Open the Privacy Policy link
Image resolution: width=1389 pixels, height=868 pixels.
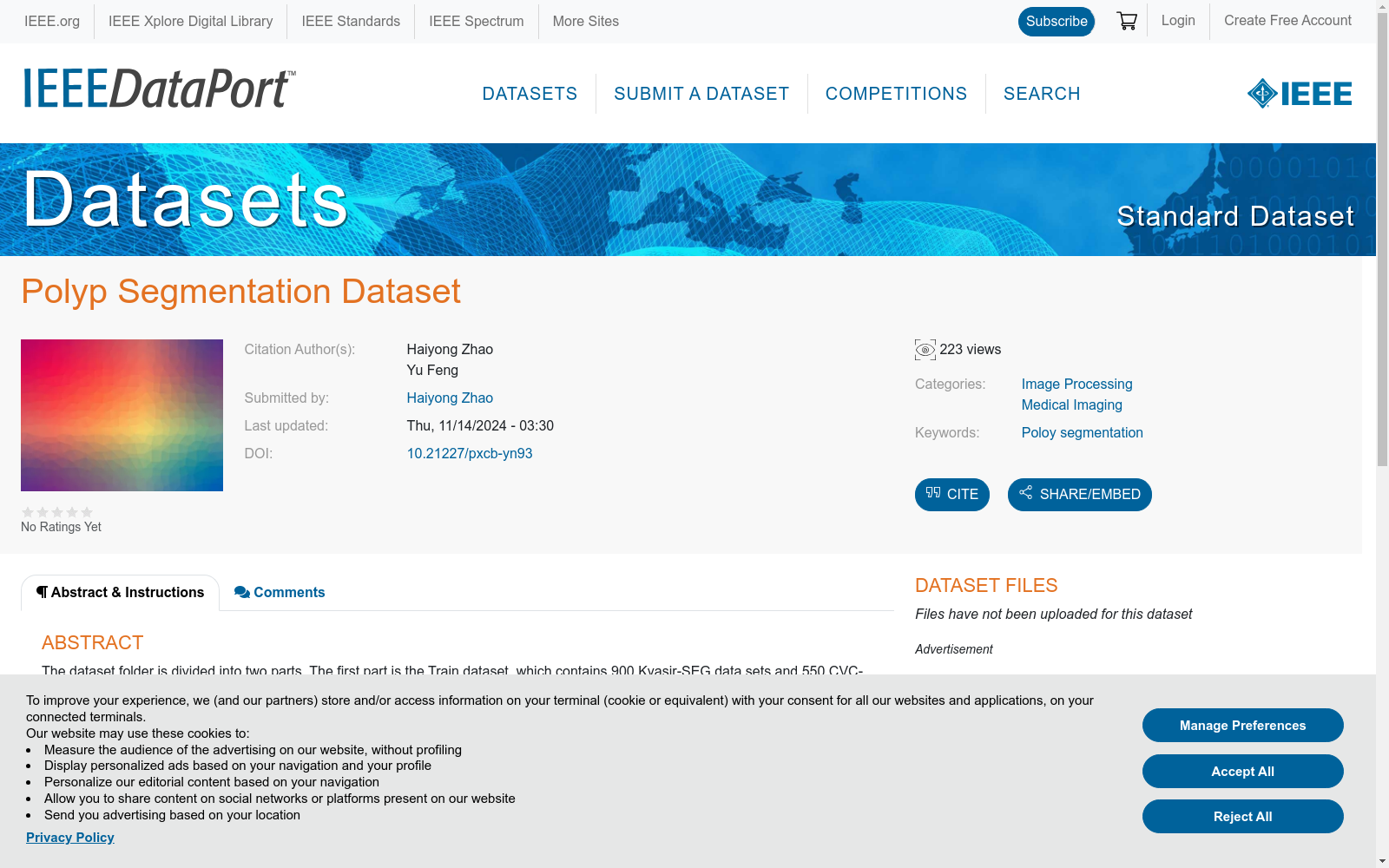coord(70,838)
